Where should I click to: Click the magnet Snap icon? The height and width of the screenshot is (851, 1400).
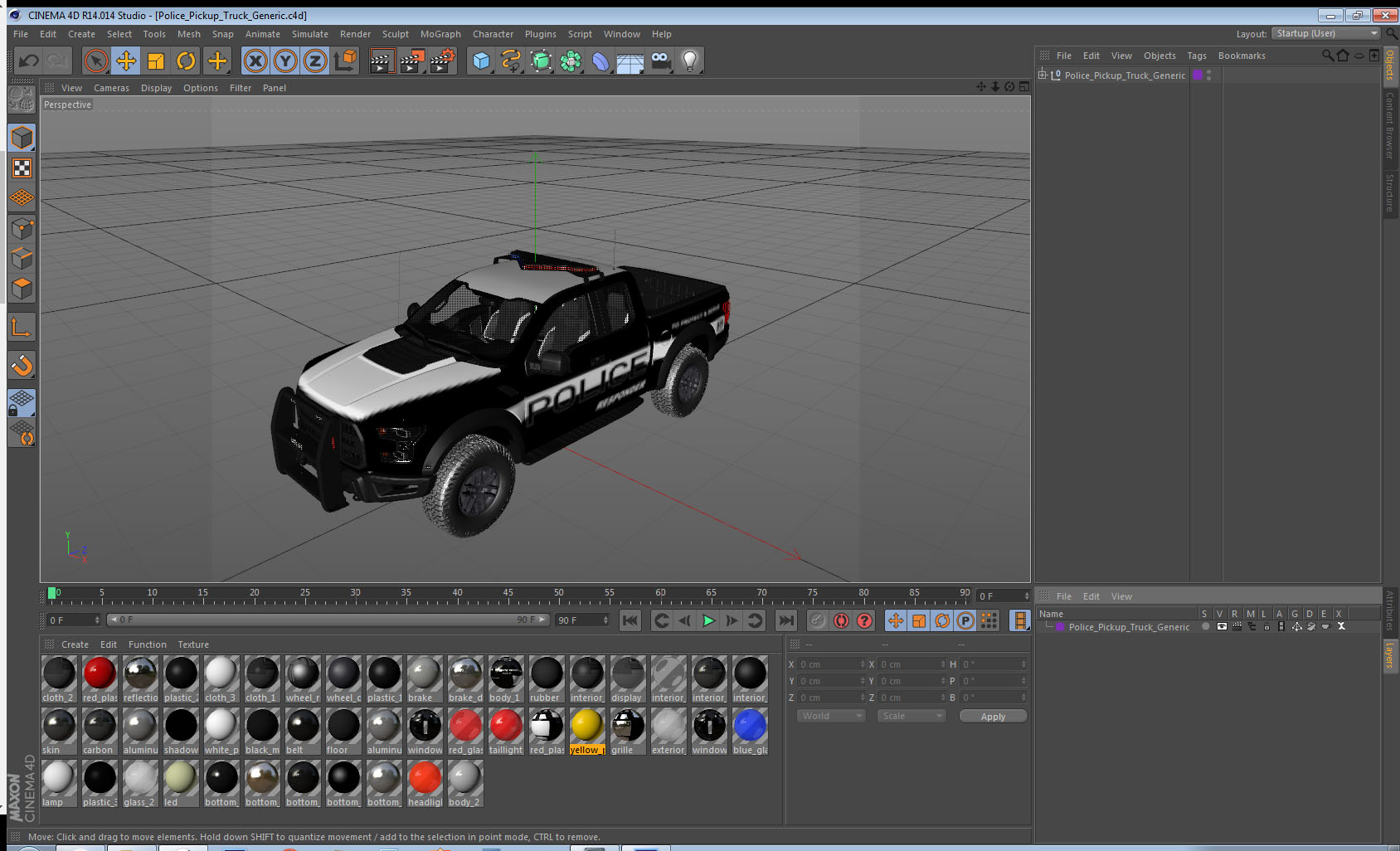(22, 365)
